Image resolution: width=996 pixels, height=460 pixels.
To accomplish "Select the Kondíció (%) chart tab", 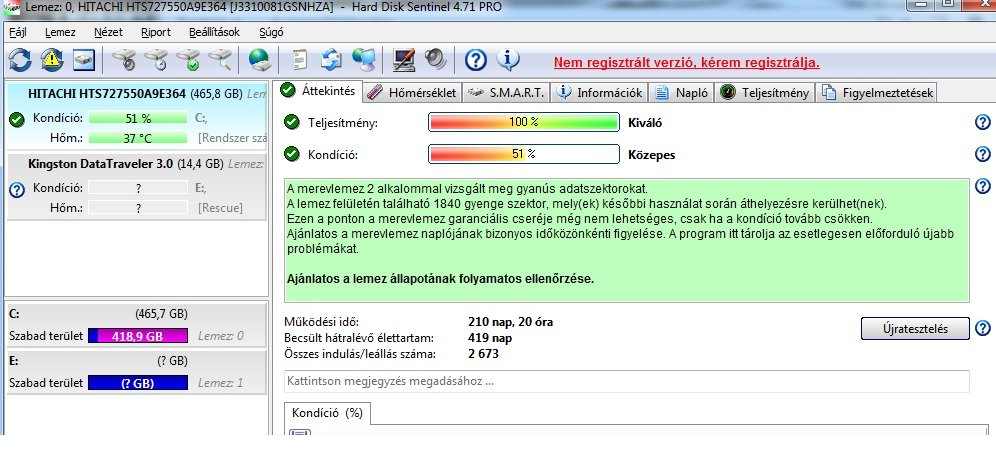I will click(x=327, y=413).
